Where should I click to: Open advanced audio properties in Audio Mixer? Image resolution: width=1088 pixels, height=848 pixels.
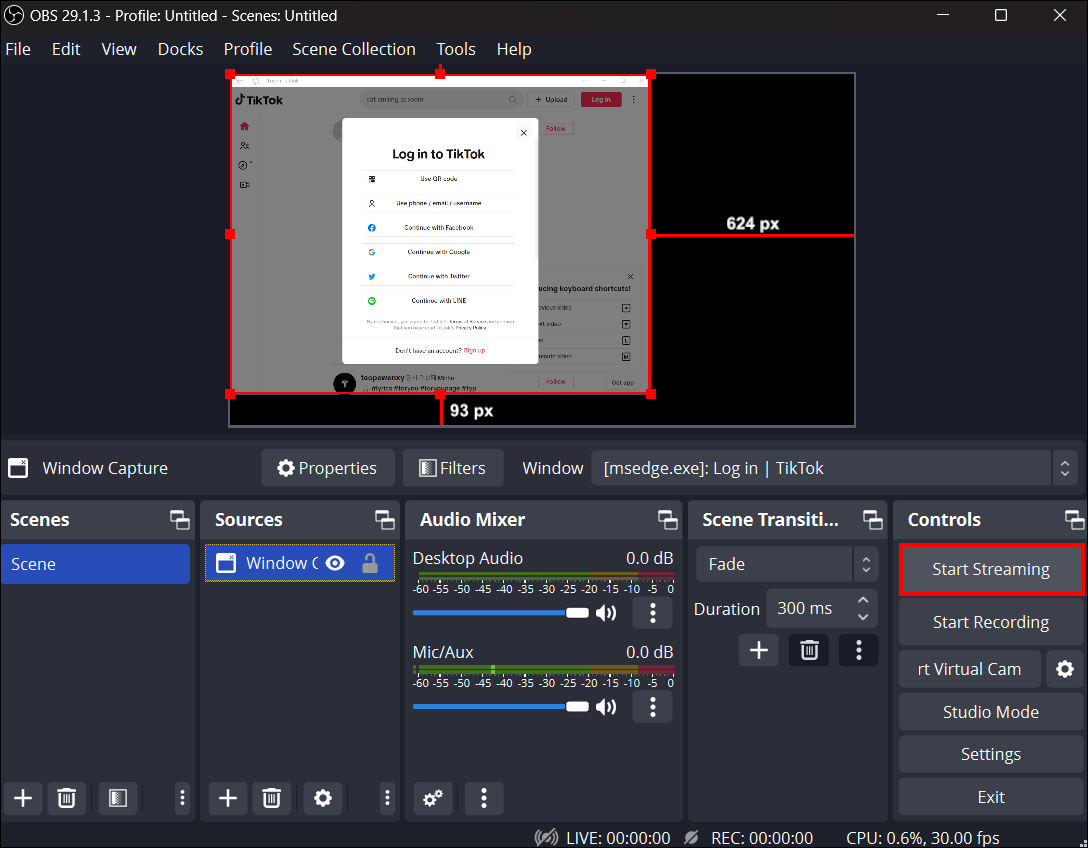point(432,798)
